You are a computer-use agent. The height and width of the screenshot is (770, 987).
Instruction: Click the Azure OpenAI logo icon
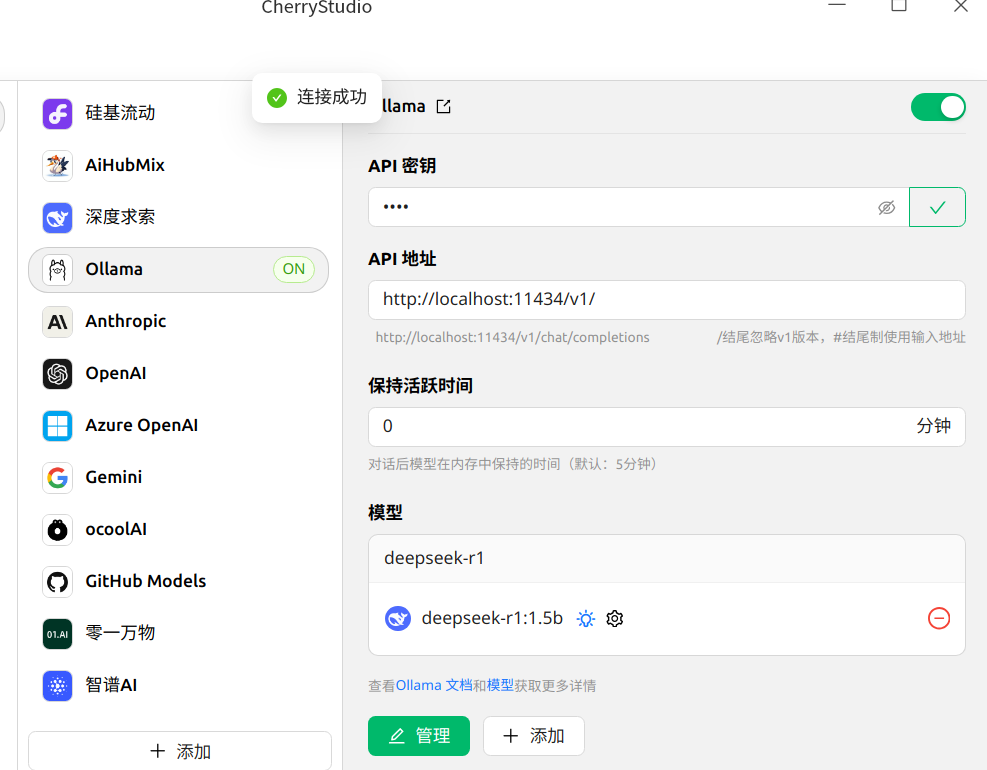57,426
